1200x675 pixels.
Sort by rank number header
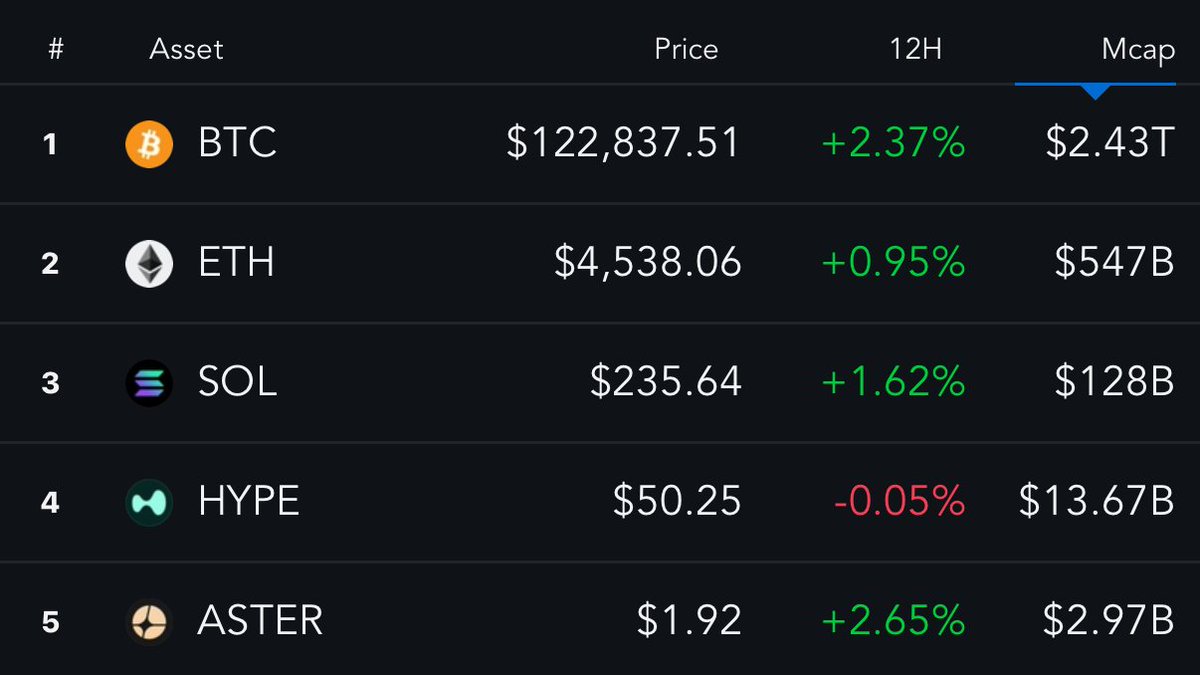[x=56, y=50]
